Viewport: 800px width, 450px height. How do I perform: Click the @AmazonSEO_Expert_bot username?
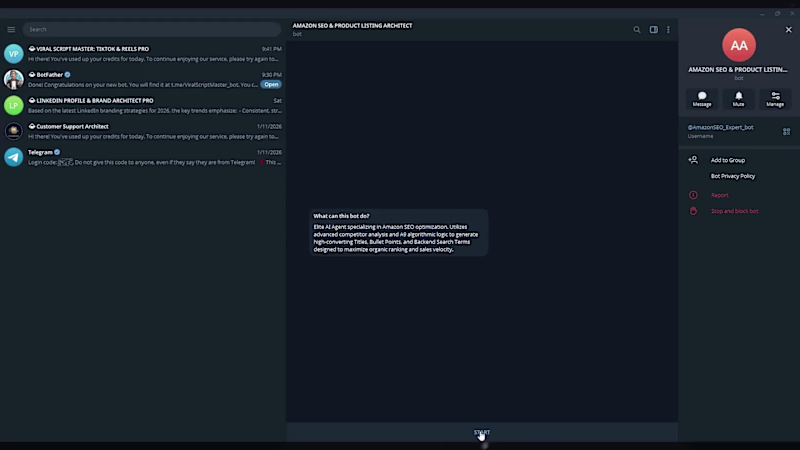coord(720,128)
